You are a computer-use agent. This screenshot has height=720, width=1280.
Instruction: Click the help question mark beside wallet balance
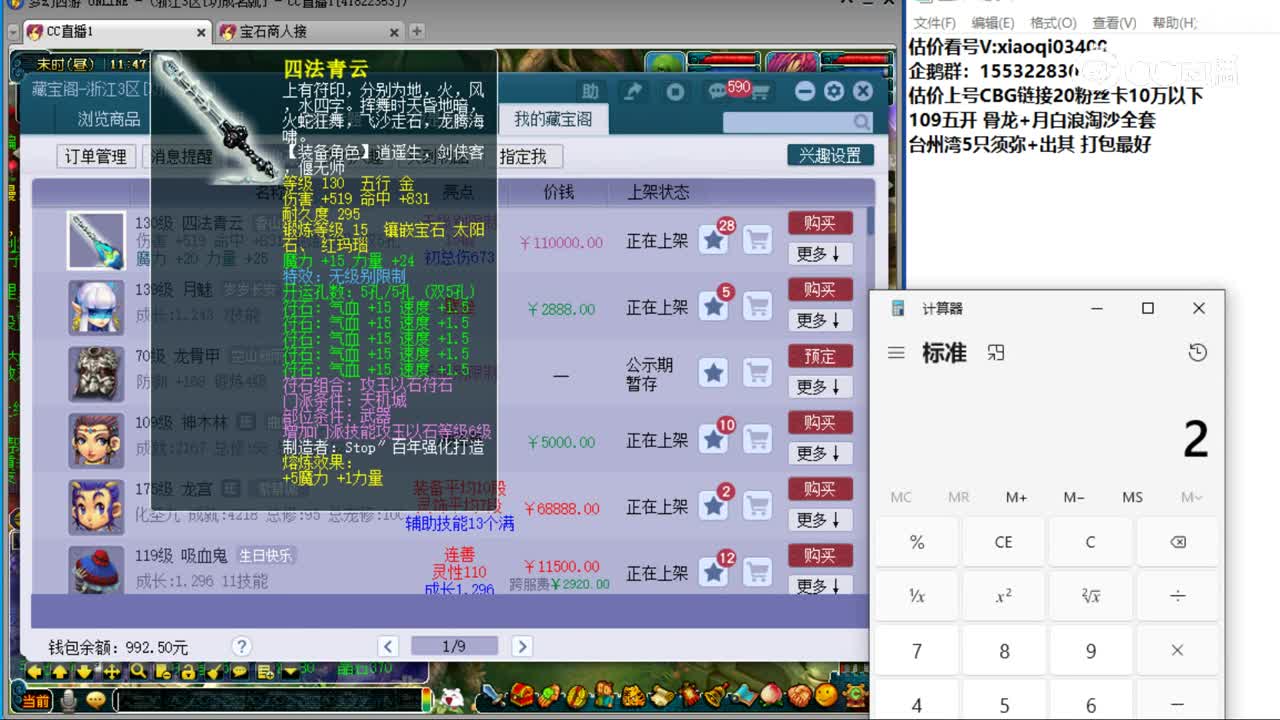(241, 647)
